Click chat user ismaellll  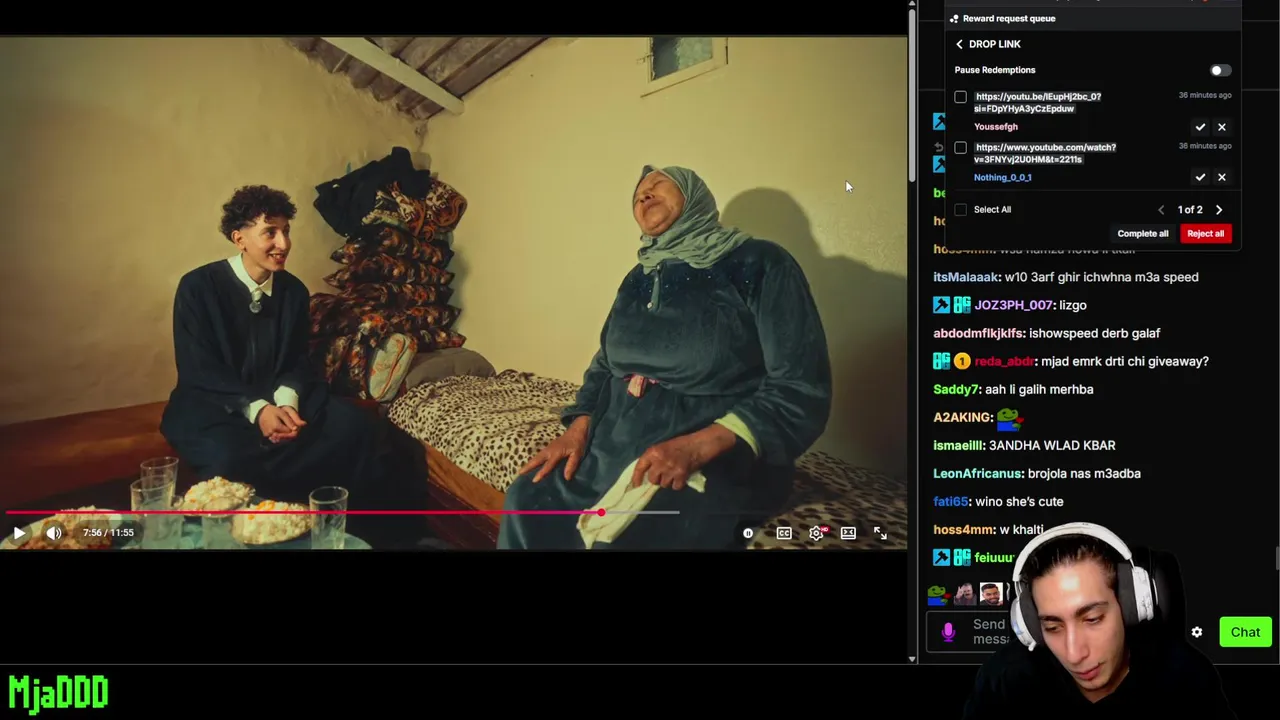coord(958,445)
